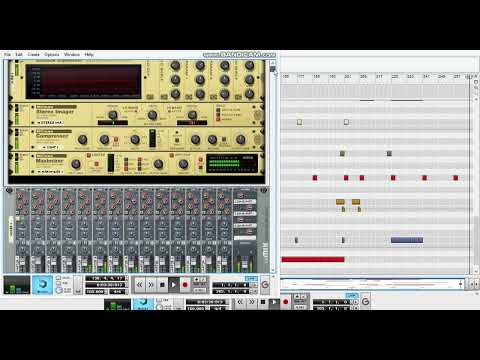
Task: Click the Compressor ratio knob
Action: pos(135,139)
